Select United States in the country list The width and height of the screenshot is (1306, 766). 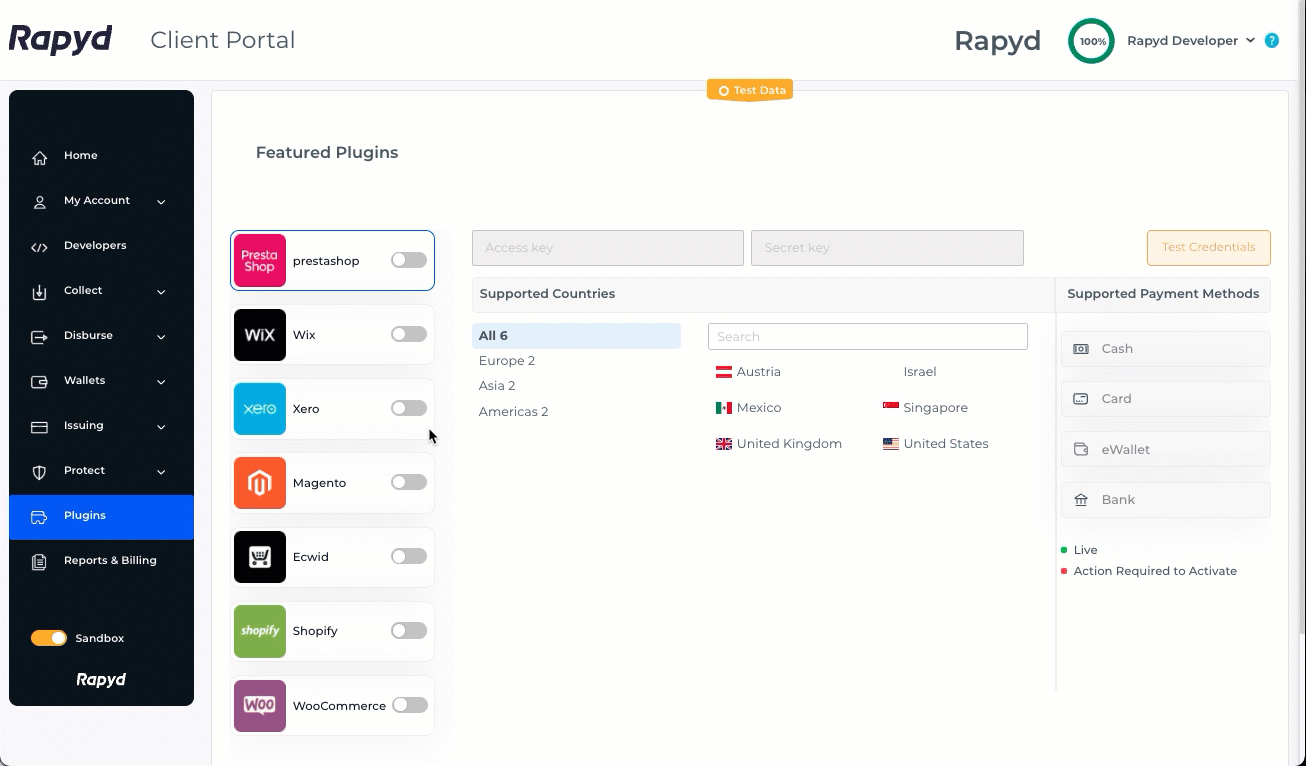pos(935,444)
